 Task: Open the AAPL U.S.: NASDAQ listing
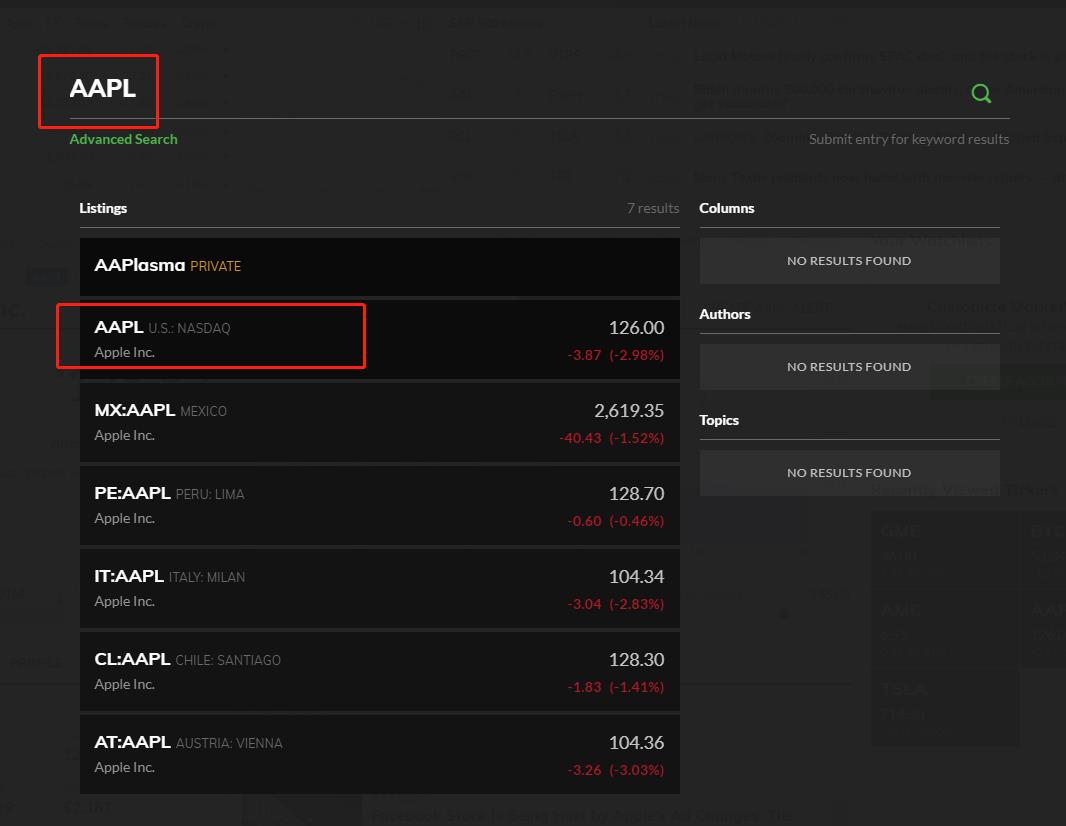pos(379,339)
